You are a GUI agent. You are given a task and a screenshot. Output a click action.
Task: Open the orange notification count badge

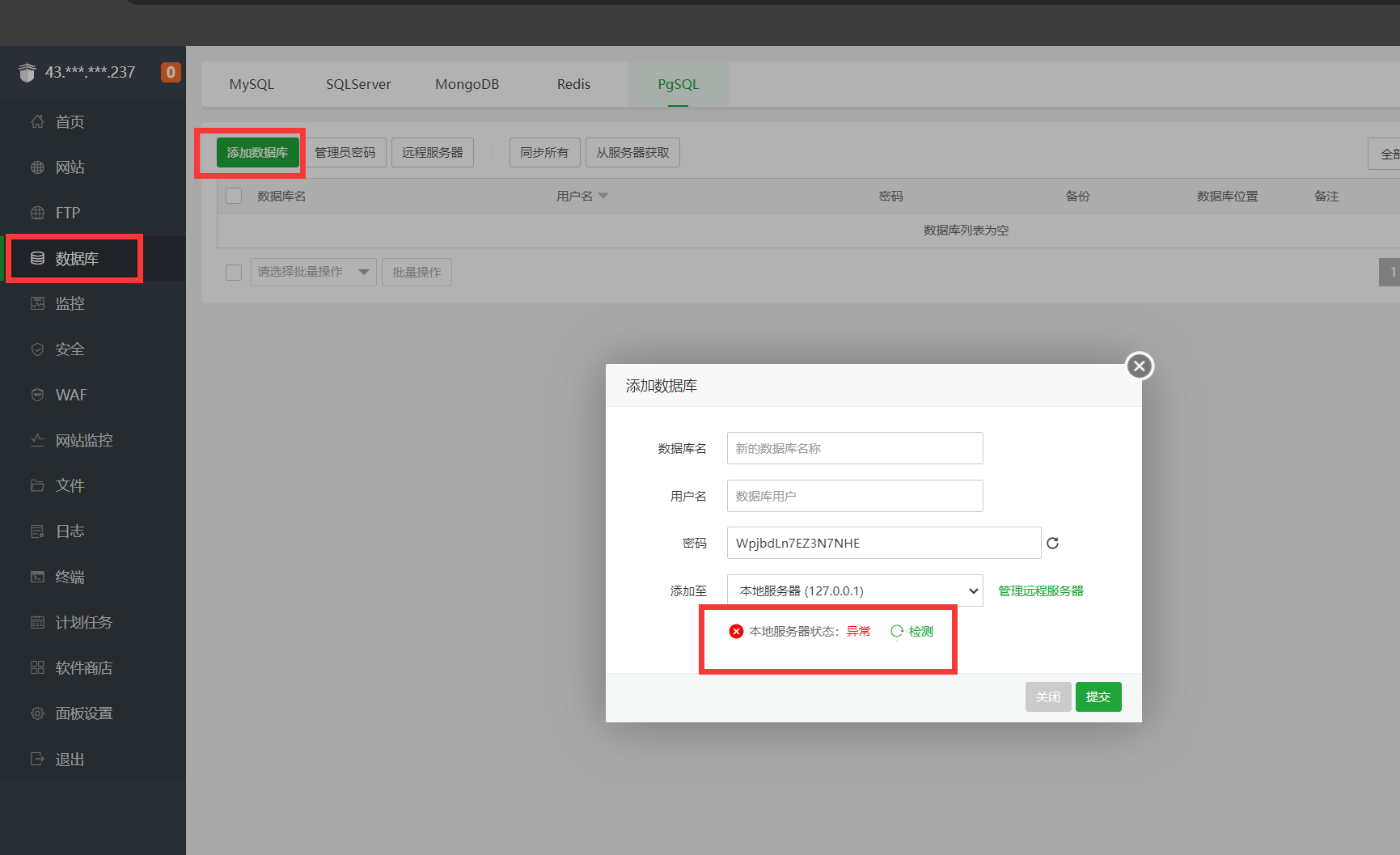[171, 72]
